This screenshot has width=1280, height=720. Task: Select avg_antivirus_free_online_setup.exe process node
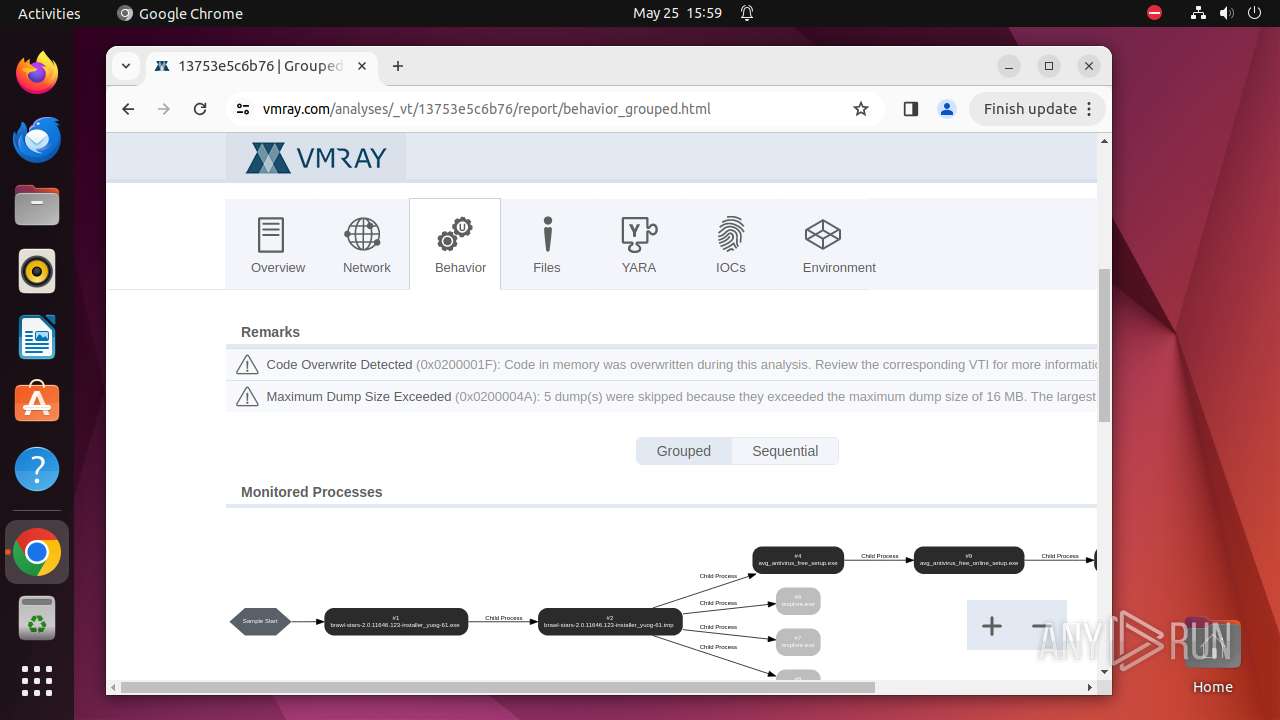[969, 560]
